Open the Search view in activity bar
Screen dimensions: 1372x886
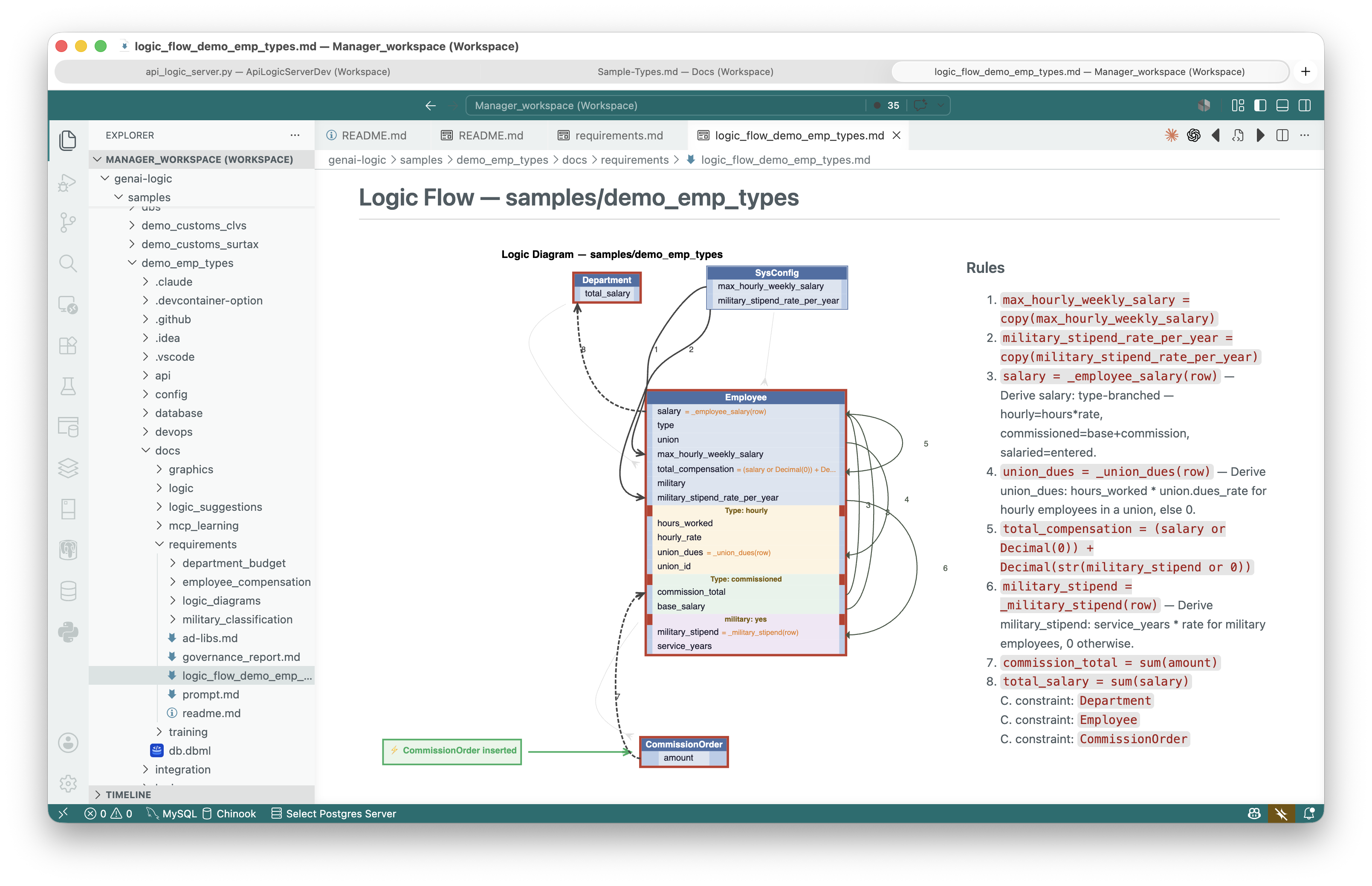pos(68,263)
